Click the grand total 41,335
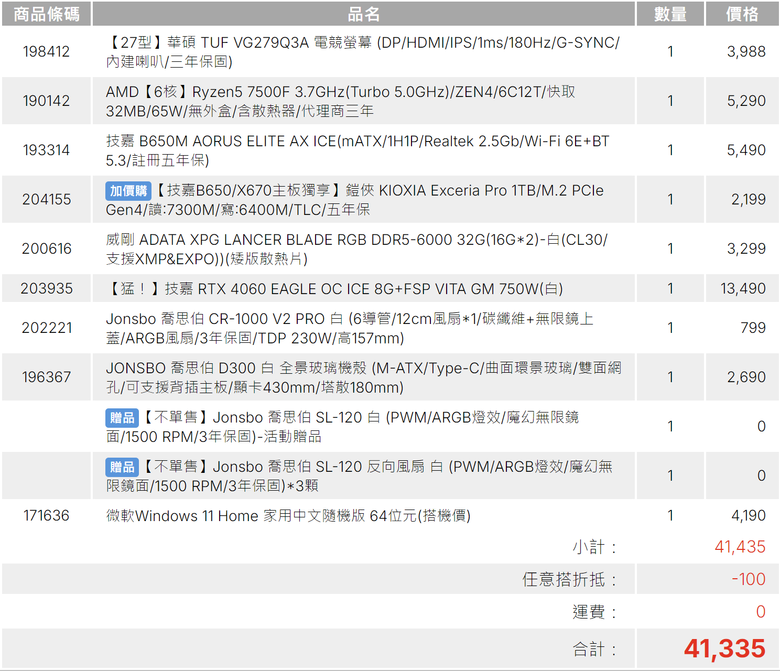 coord(724,649)
